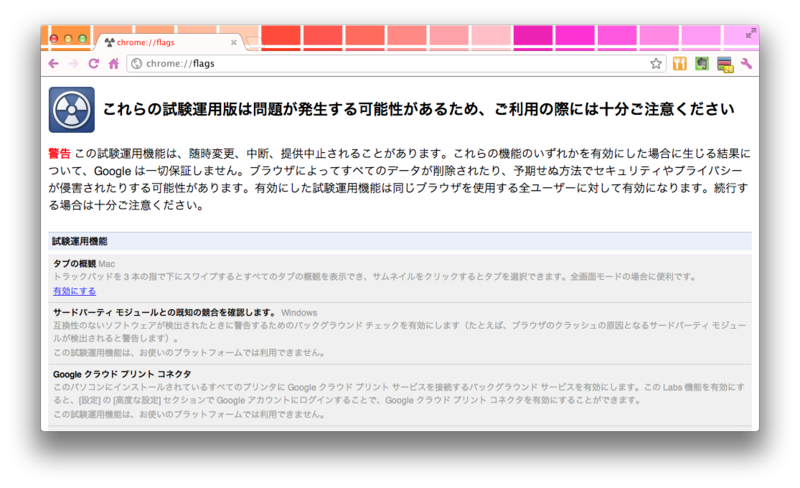Focus the address bar showing chrome://flags

tap(395, 64)
